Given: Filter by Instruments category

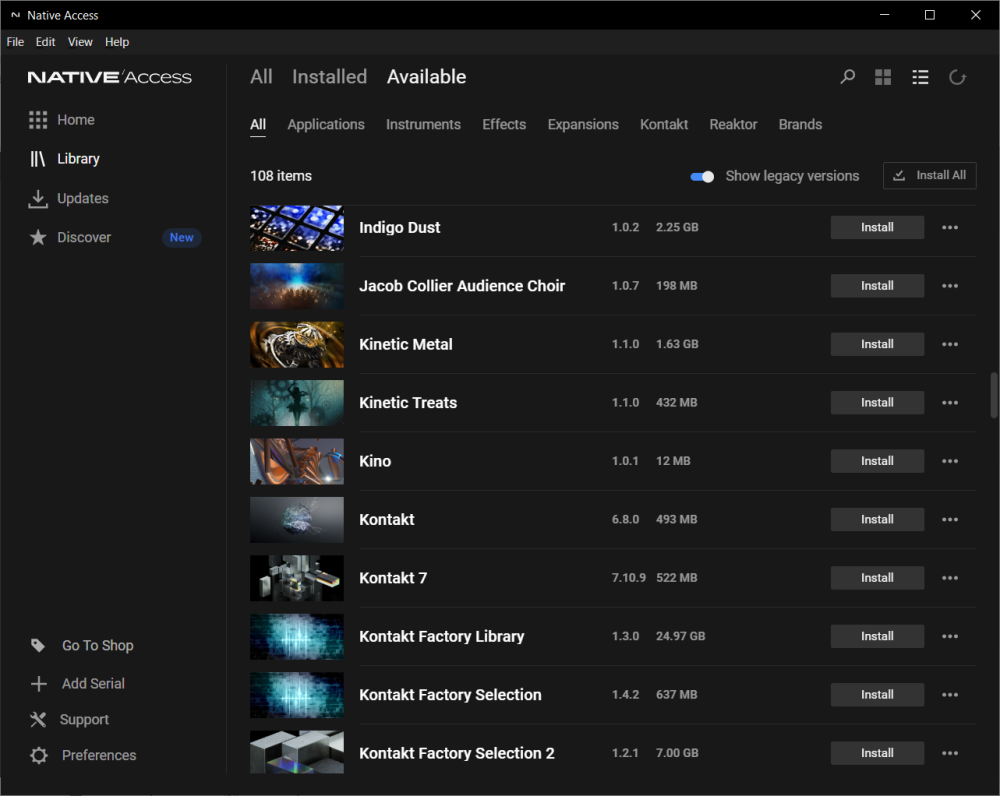Looking at the screenshot, I should pos(423,124).
